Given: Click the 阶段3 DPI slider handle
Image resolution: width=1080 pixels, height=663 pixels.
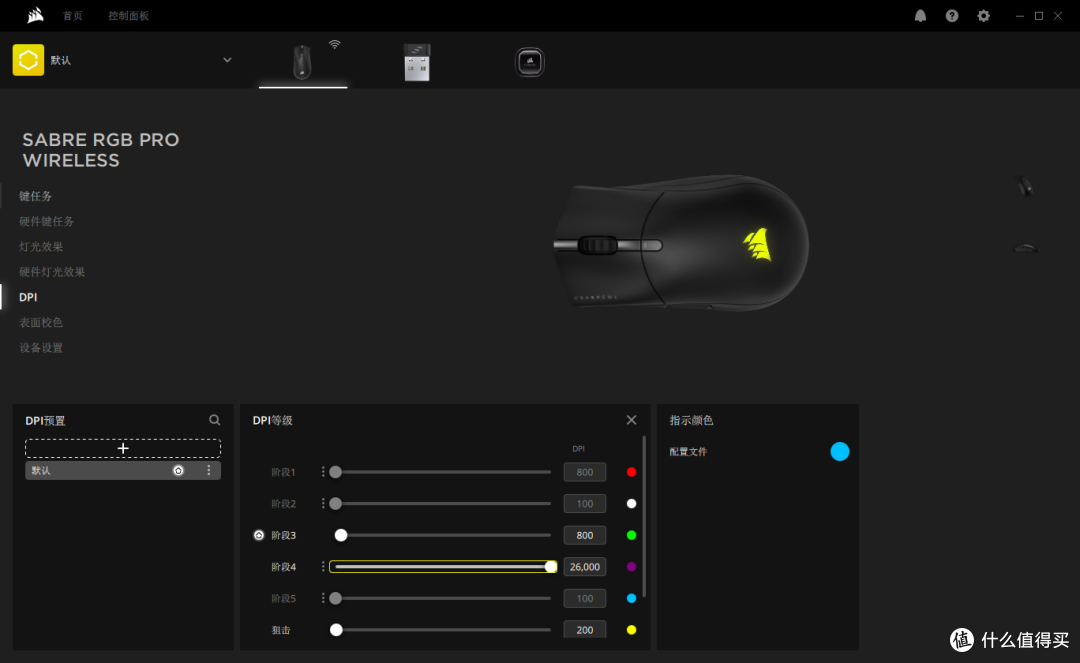Looking at the screenshot, I should 341,535.
